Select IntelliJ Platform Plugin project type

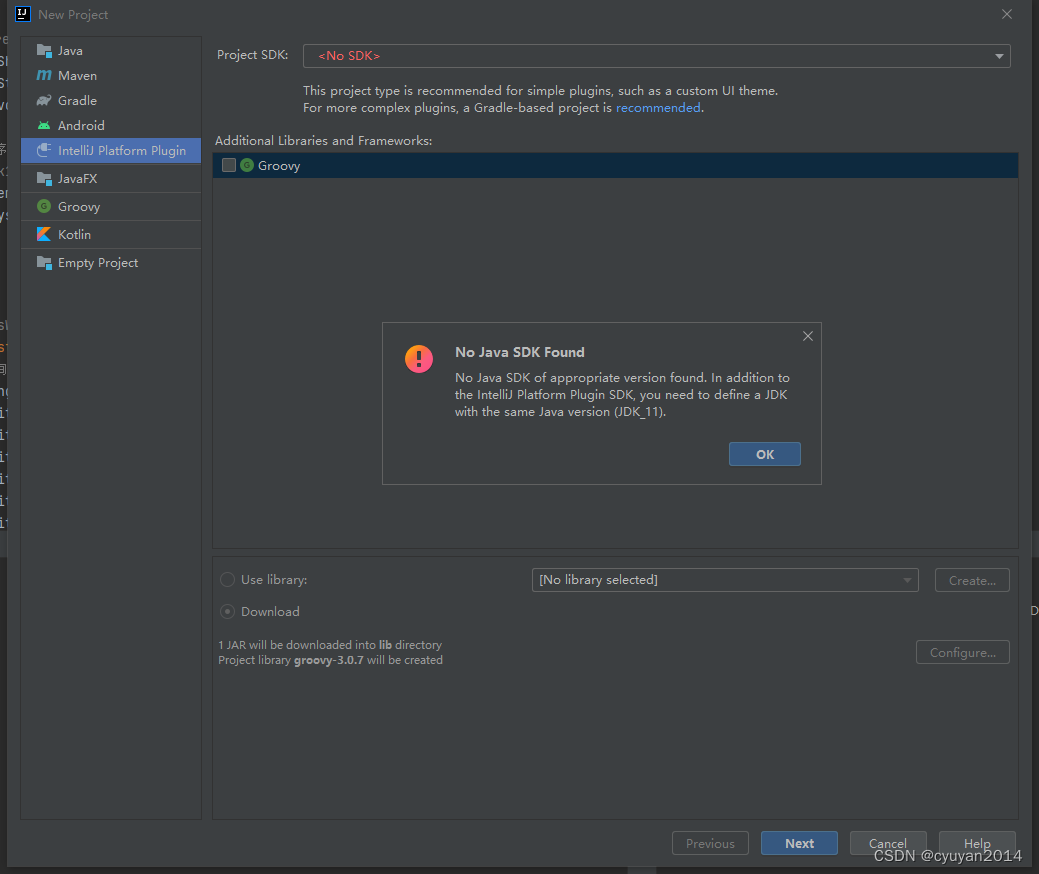point(111,150)
